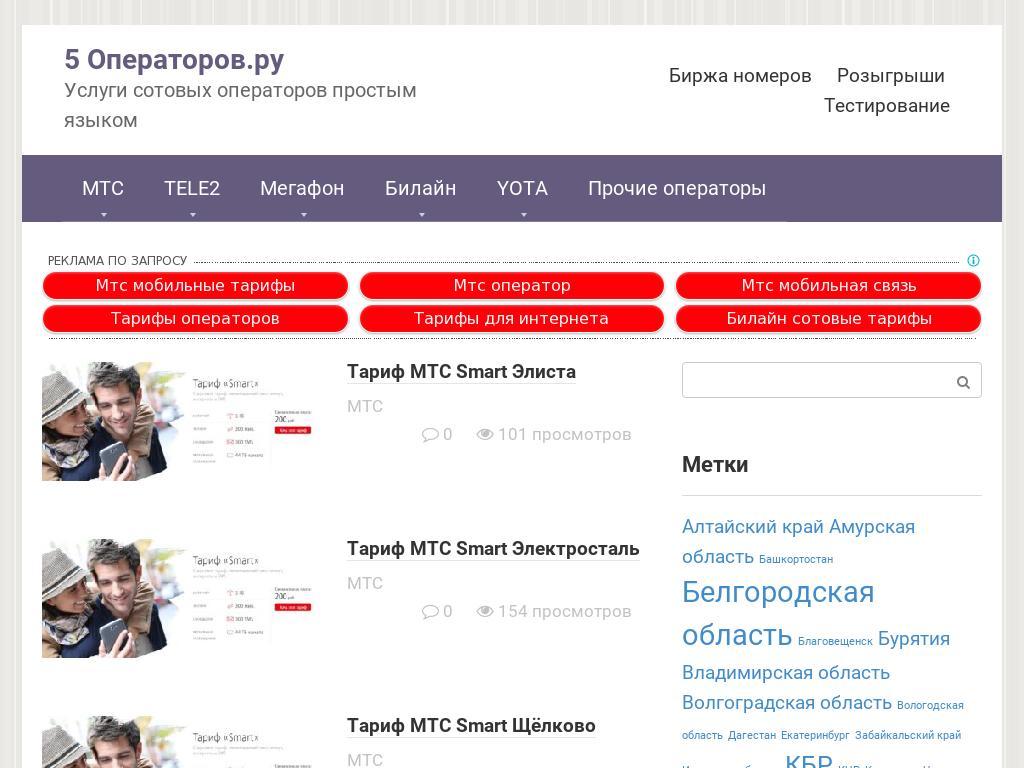Expand the Мегафон menu dropdown arrow

point(303,214)
